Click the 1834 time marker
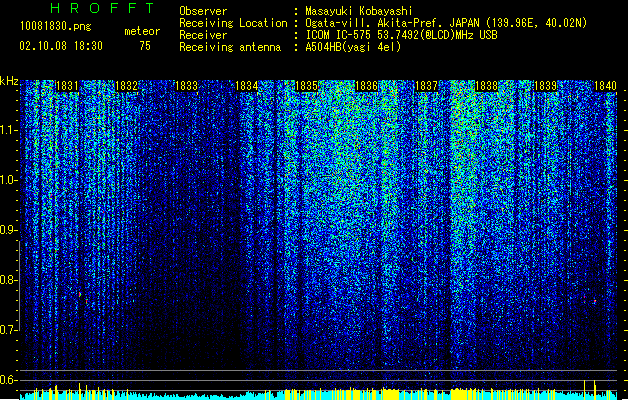 pos(246,86)
